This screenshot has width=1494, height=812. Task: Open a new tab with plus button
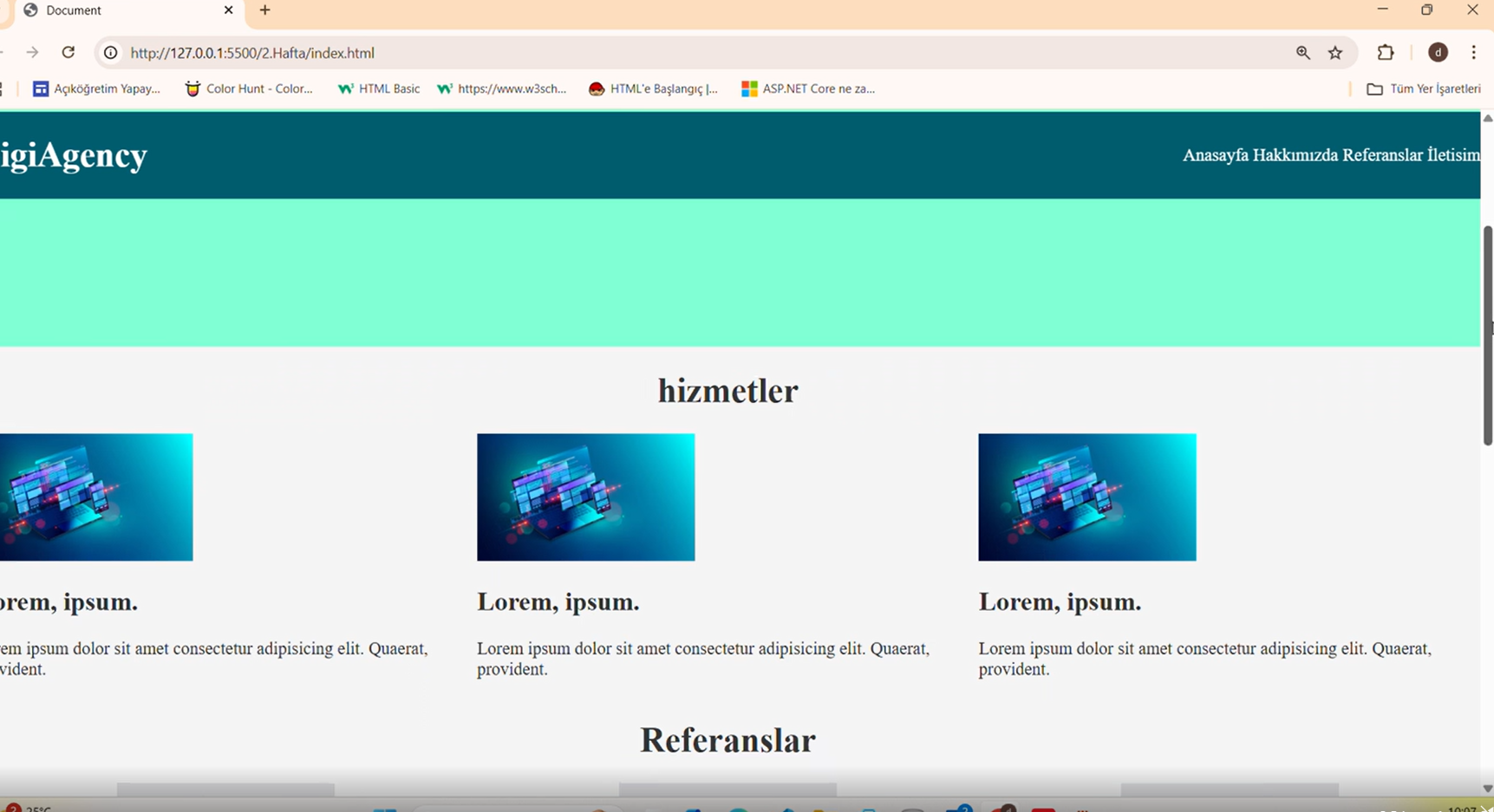tap(265, 10)
